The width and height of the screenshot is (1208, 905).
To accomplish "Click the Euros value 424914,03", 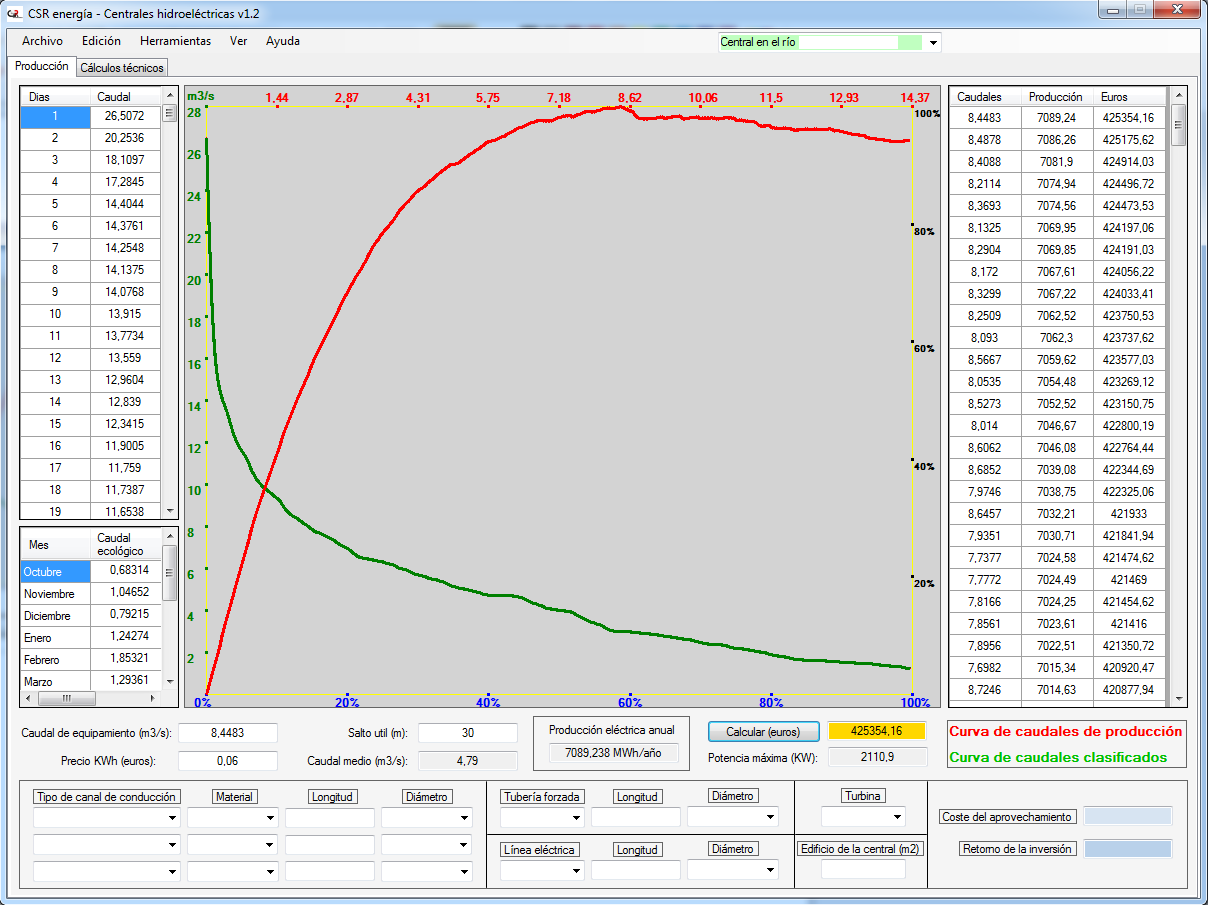I will [1129, 162].
